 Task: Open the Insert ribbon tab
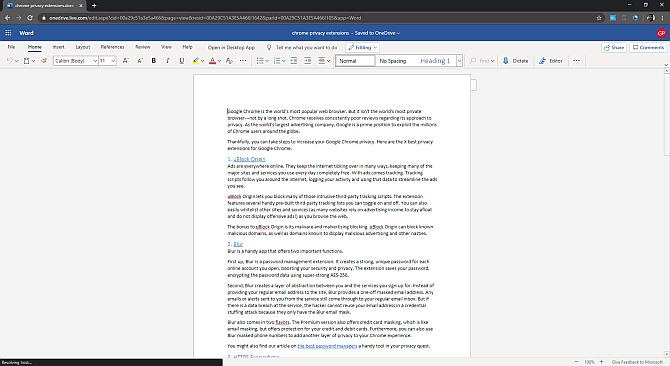click(x=59, y=47)
